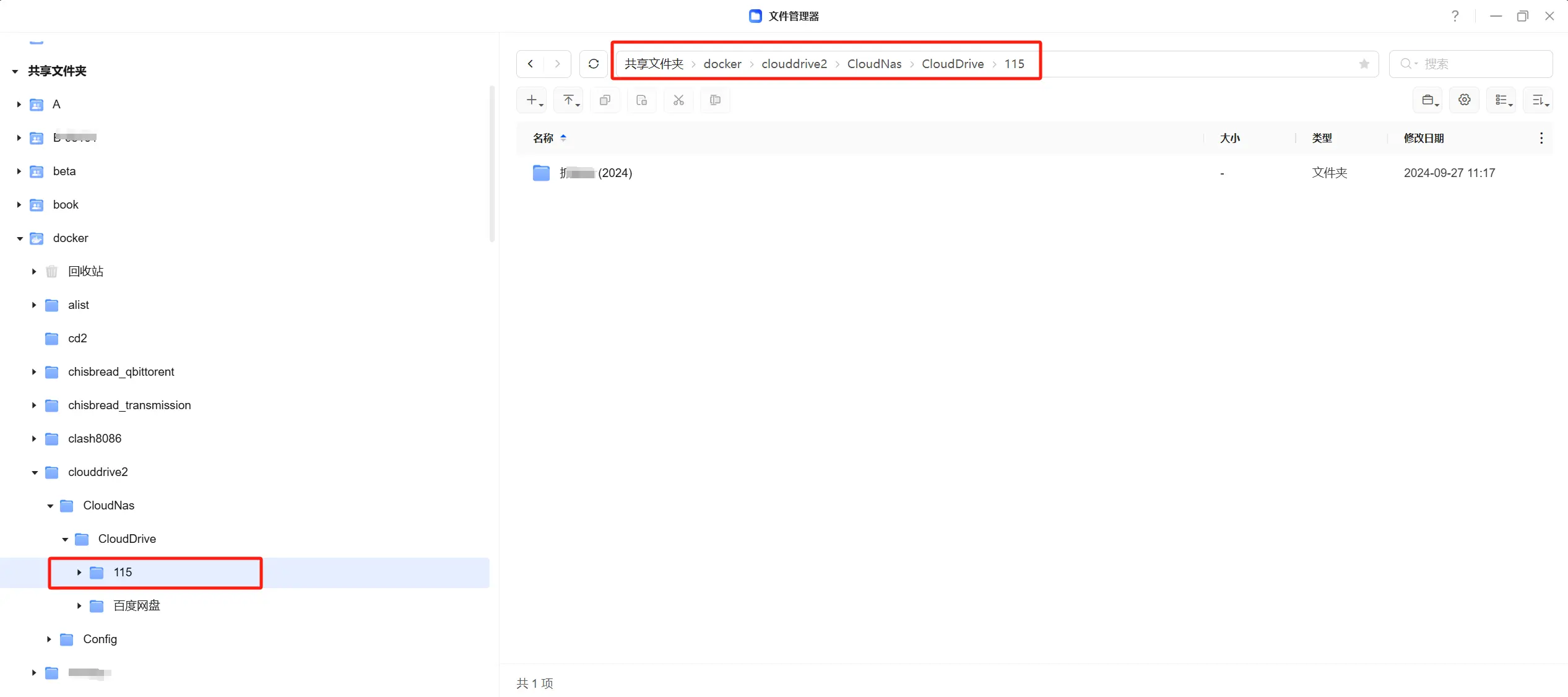Click docker in the breadcrumb path
Screen dimensions: 1568x697
(x=722, y=64)
